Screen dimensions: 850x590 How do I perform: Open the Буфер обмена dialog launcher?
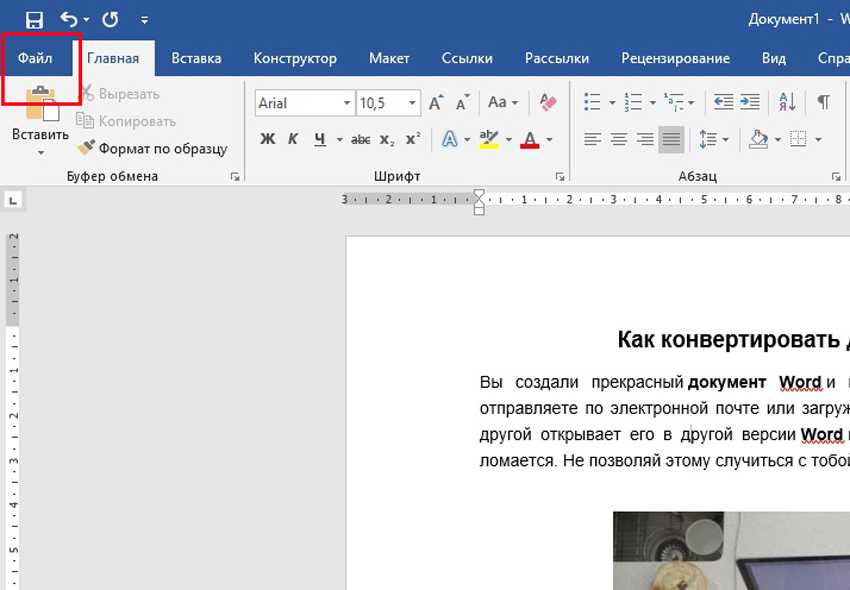point(235,176)
